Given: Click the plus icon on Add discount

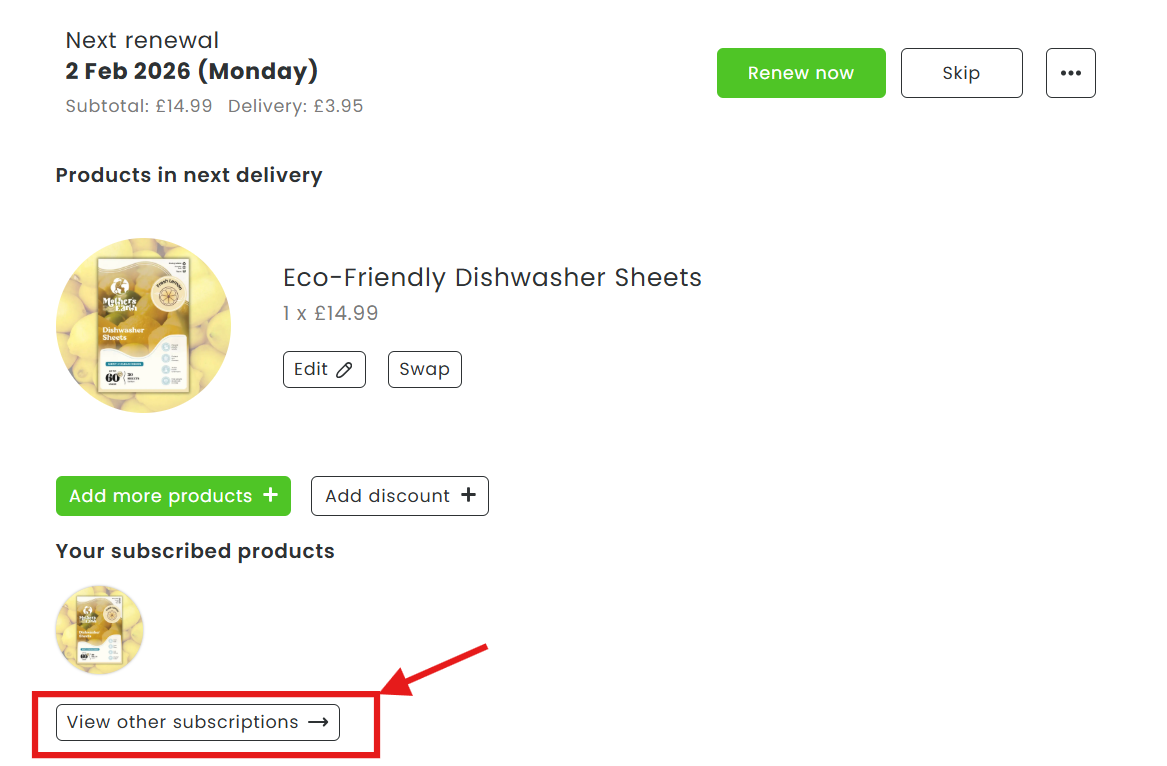Looking at the screenshot, I should (468, 495).
